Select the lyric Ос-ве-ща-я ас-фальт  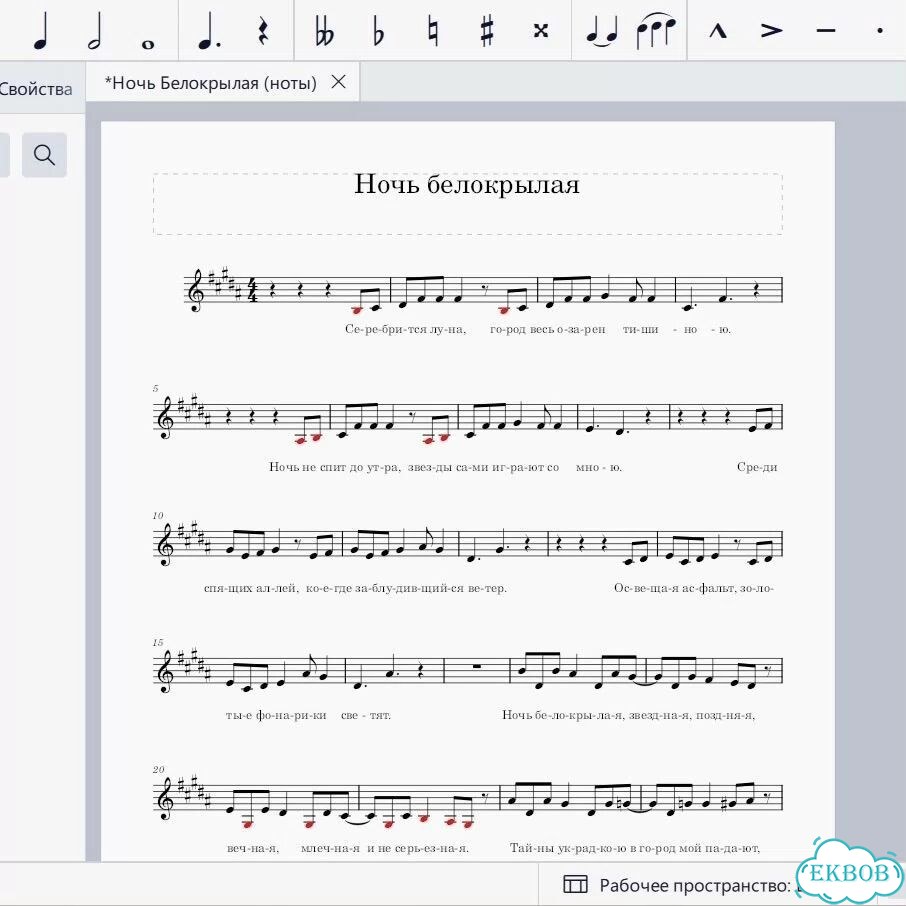pyautogui.click(x=675, y=588)
